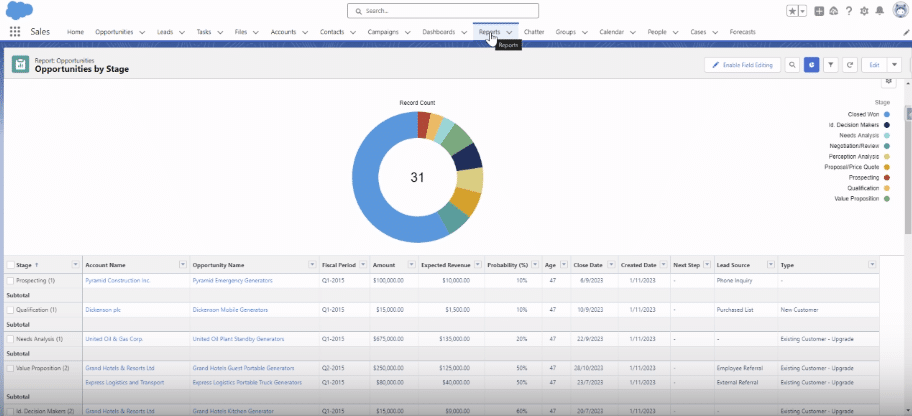Expand more actions beside Edit
The width and height of the screenshot is (912, 416).
click(894, 65)
